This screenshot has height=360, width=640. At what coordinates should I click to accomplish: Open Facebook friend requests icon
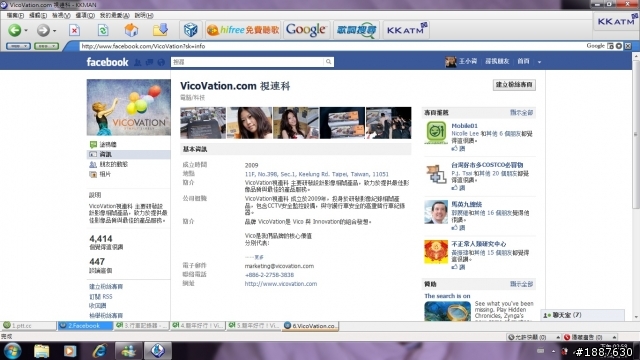[138, 62]
